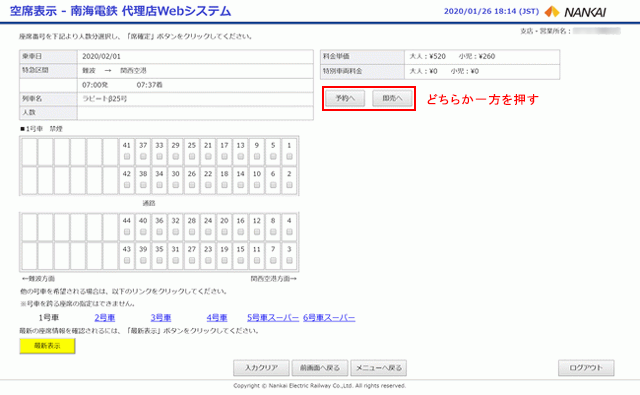
Task: Select seat 33 checkbox
Action: pyautogui.click(x=160, y=157)
